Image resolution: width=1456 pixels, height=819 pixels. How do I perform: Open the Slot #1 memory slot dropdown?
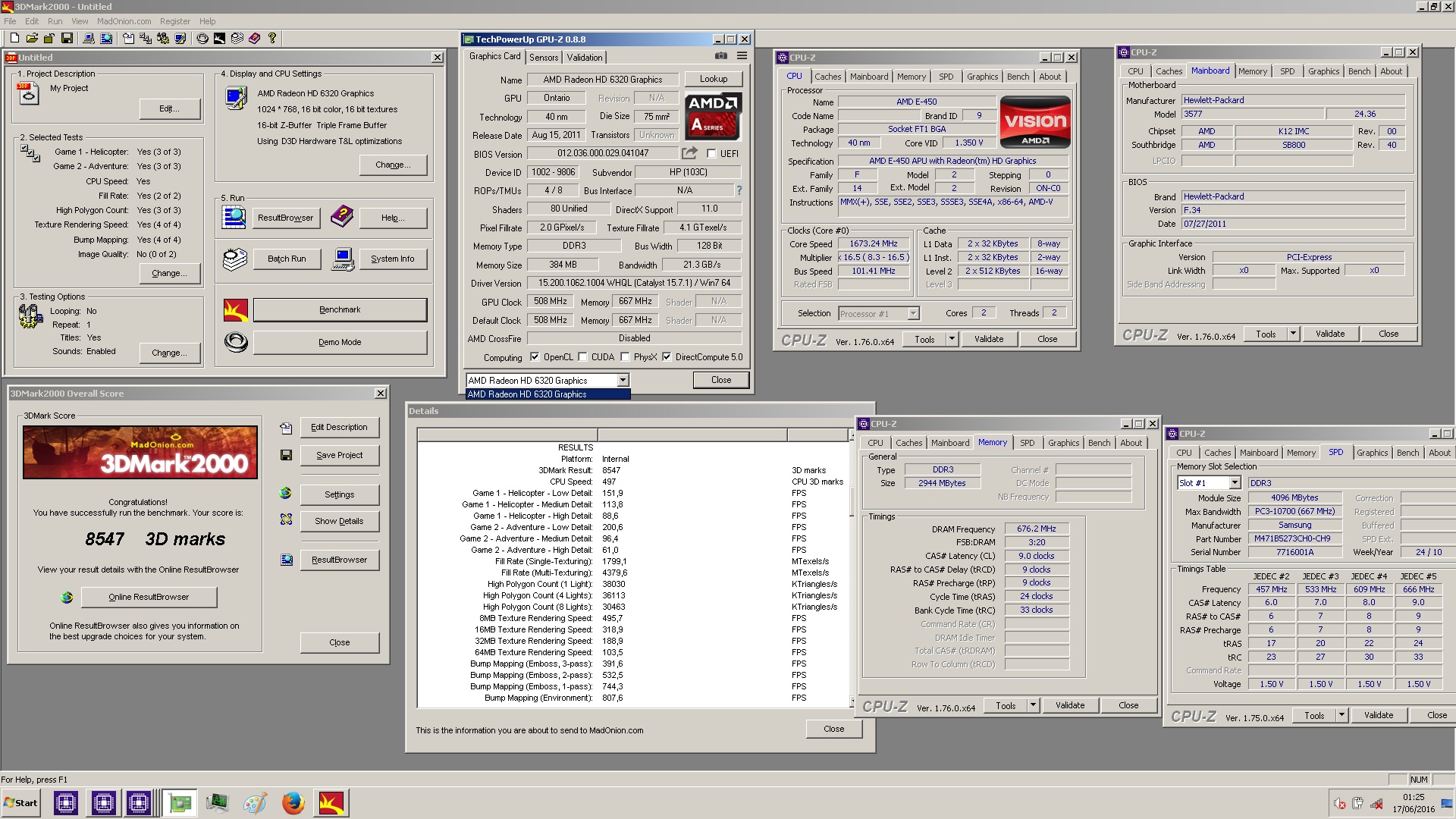(1235, 483)
